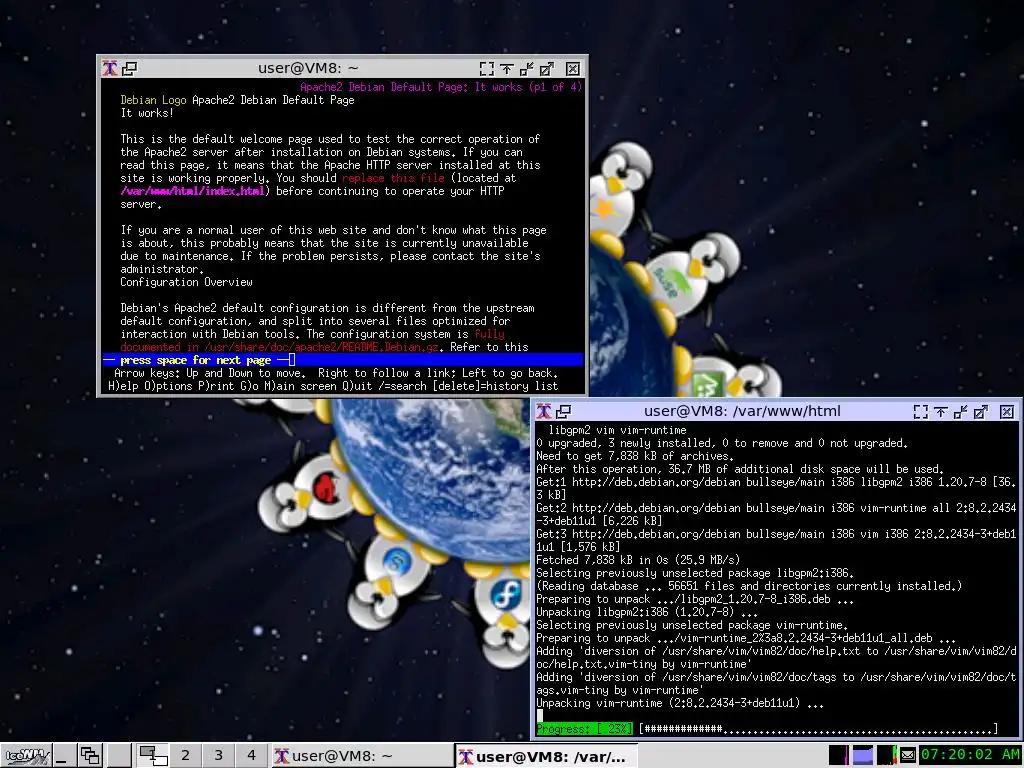Click 'Unpacking vim-runtime' terminal line

click(680, 703)
